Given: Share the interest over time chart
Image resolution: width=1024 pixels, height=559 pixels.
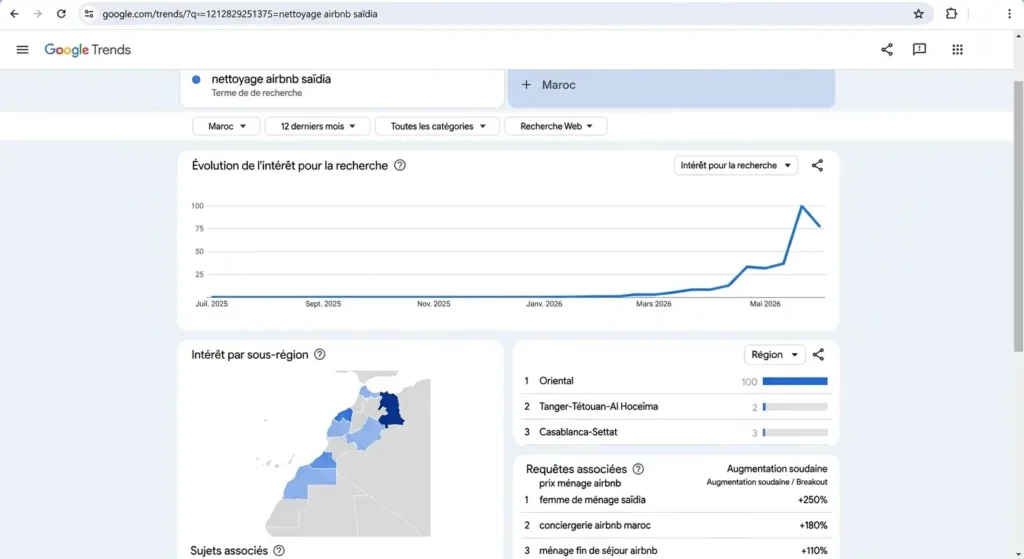Looking at the screenshot, I should 817,165.
